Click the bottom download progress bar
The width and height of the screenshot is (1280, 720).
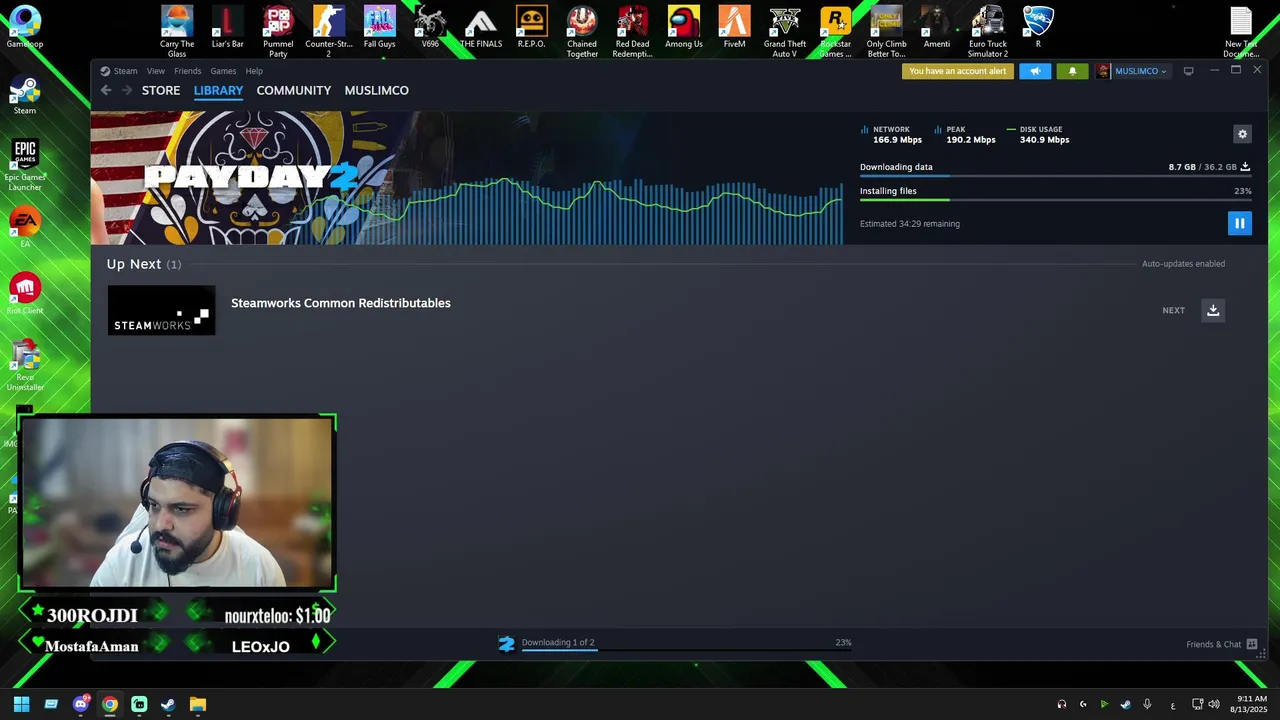coord(686,651)
